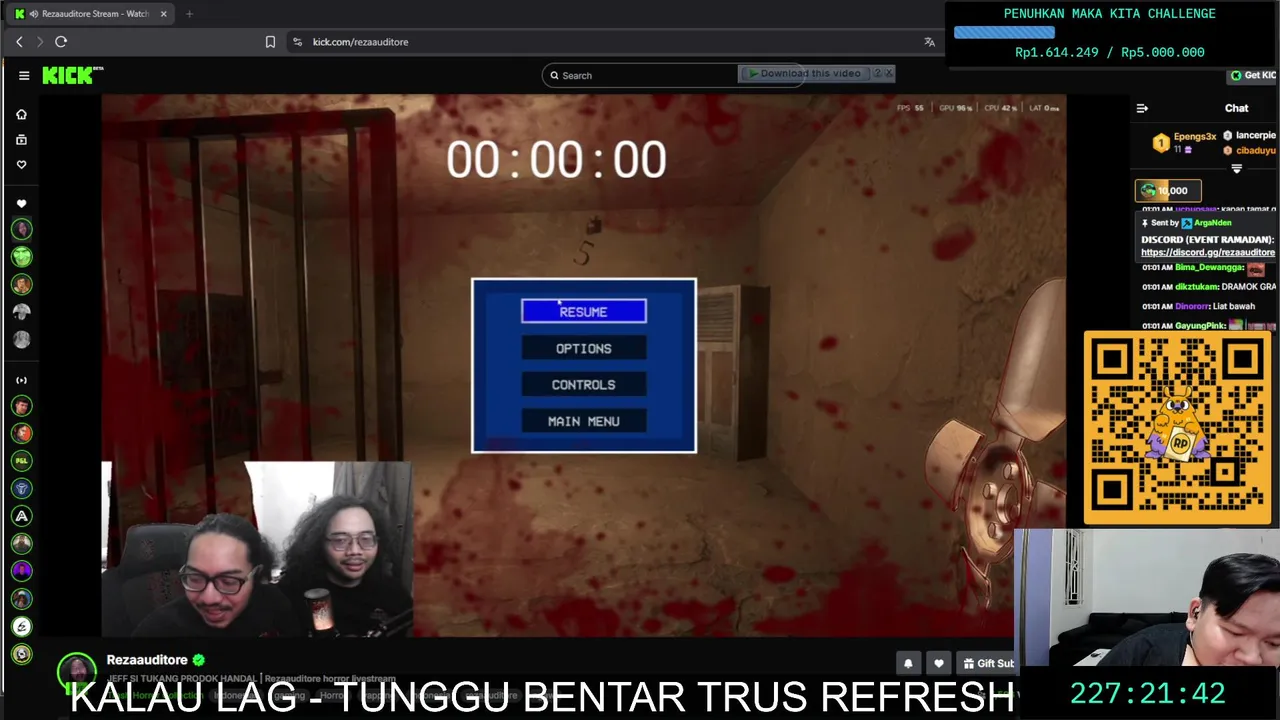Open top gifter Epengs3x profile
Image resolution: width=1280 pixels, height=720 pixels.
click(1194, 136)
